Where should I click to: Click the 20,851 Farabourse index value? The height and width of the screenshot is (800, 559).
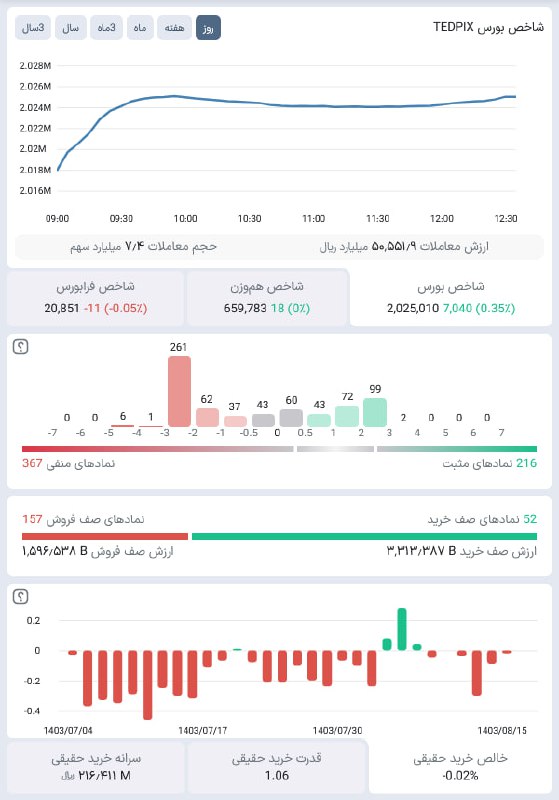tap(62, 308)
